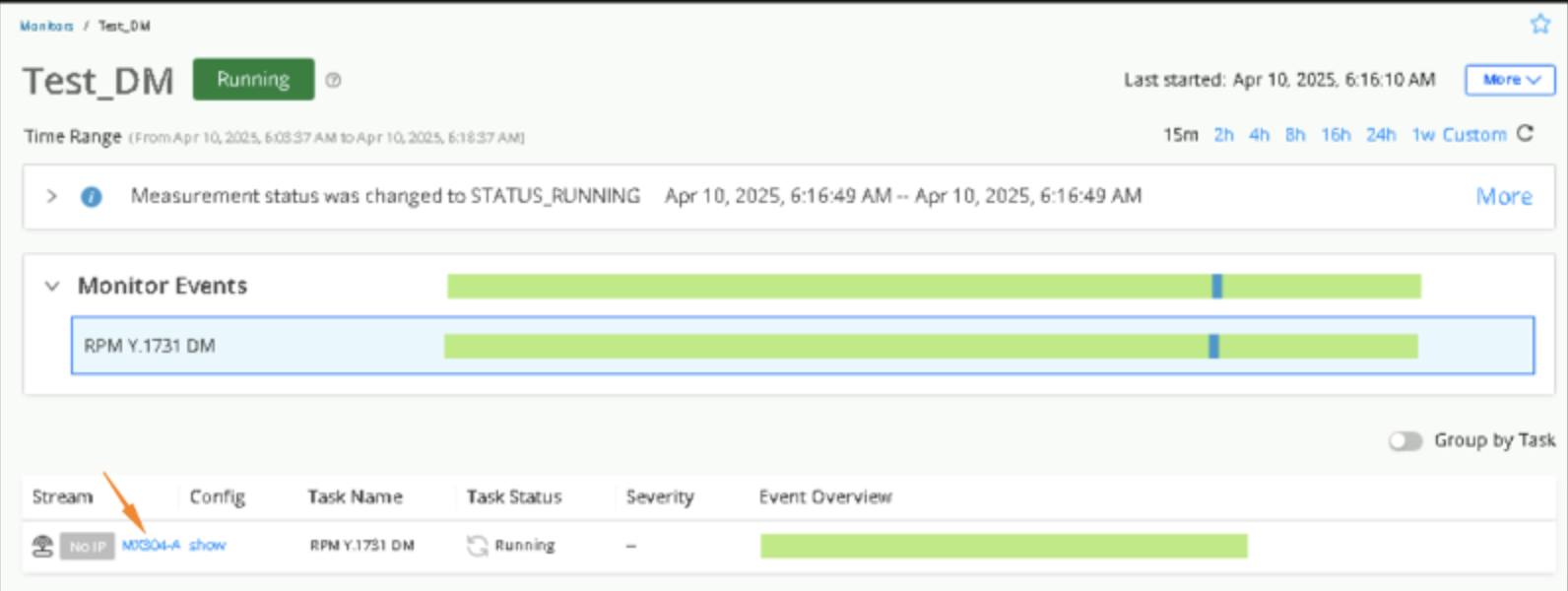This screenshot has width=1568, height=591.
Task: Go to Monitors breadcrumb link
Action: click(x=46, y=27)
